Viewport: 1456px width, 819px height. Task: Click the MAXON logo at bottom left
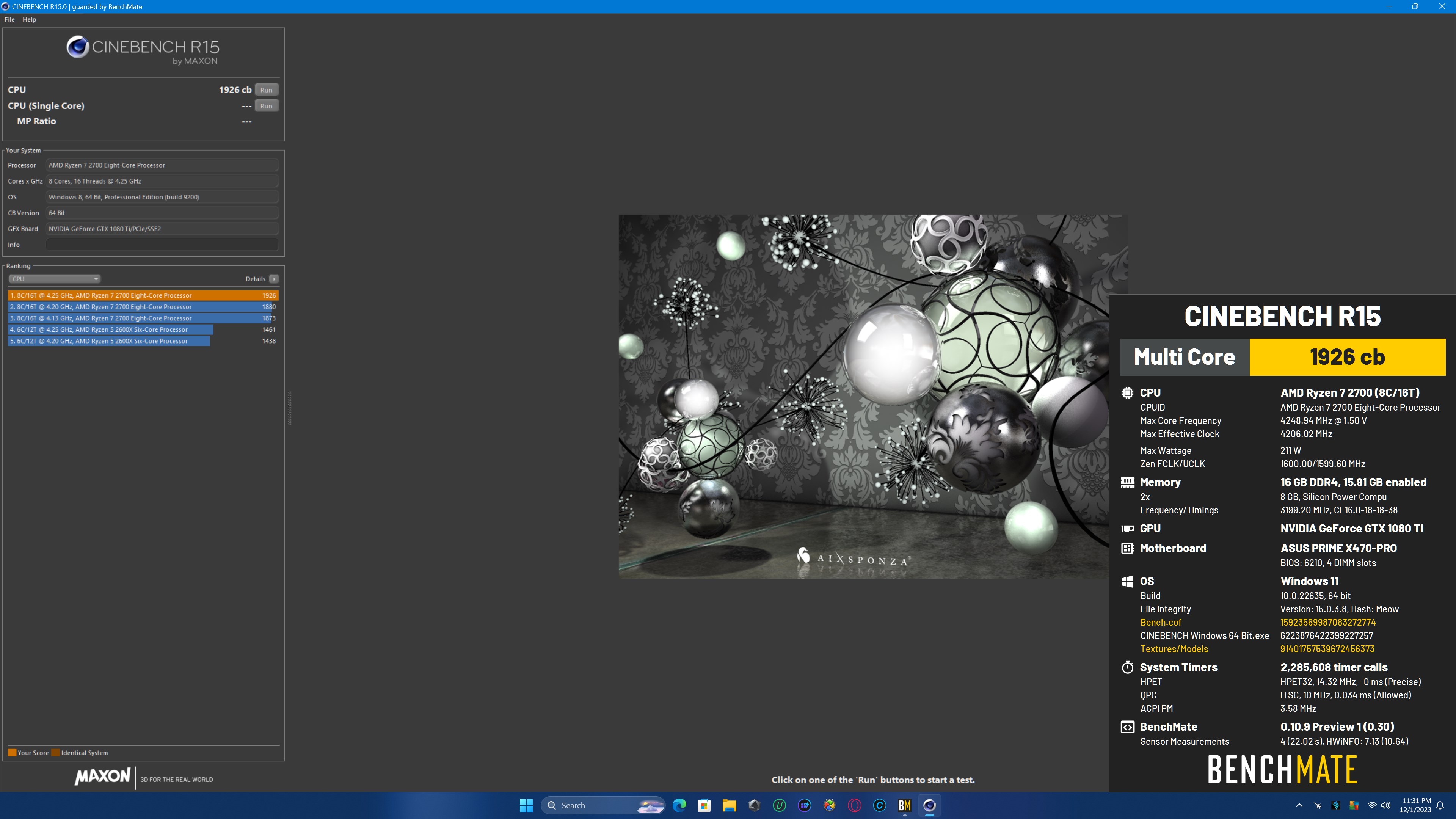(102, 776)
